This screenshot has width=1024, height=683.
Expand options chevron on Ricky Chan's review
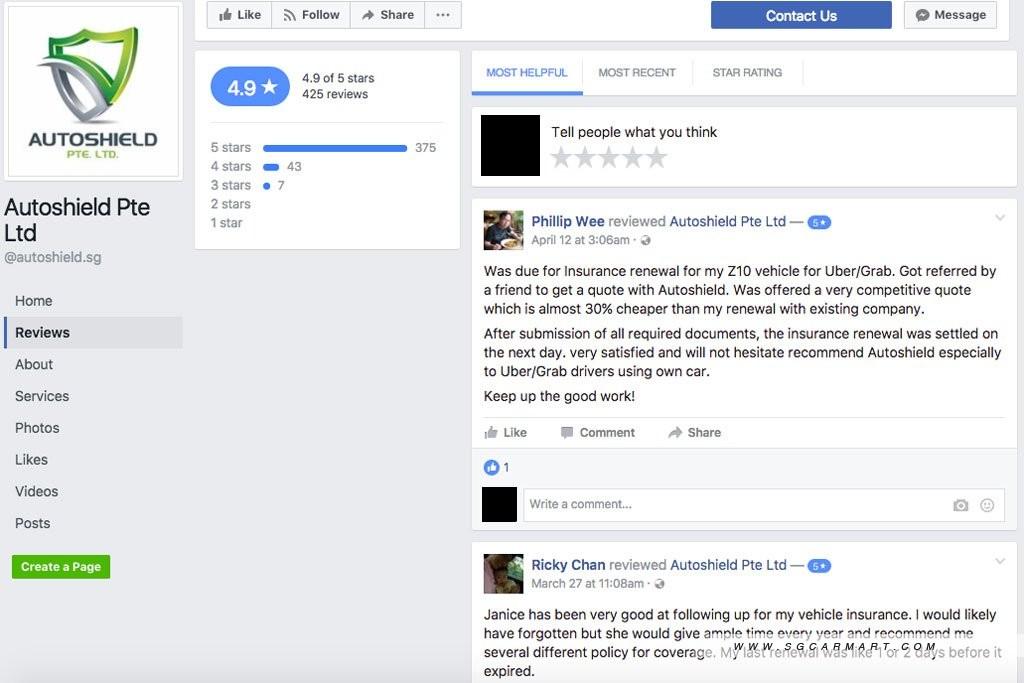point(999,561)
